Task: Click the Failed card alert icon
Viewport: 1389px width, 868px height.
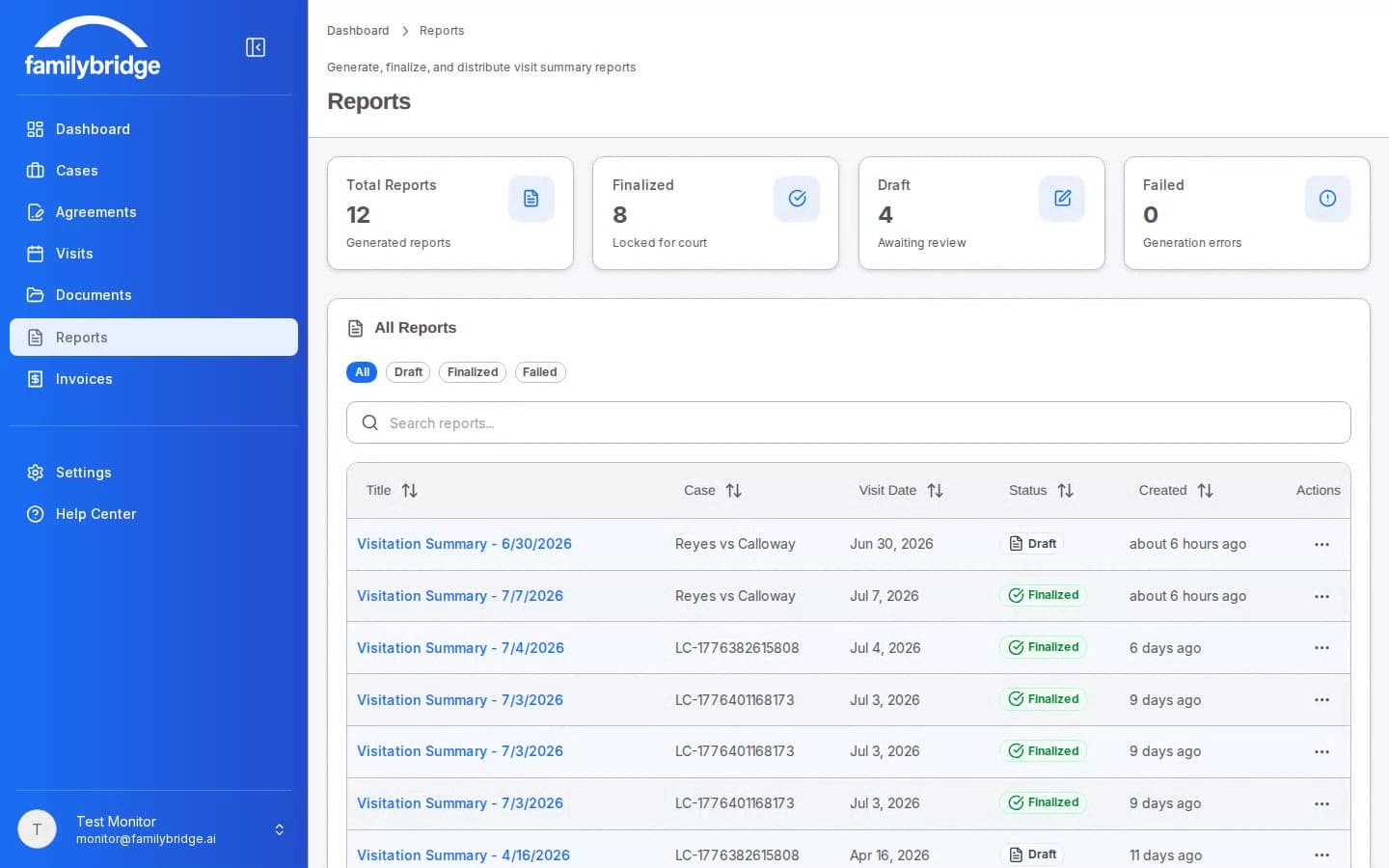Action: [x=1327, y=199]
